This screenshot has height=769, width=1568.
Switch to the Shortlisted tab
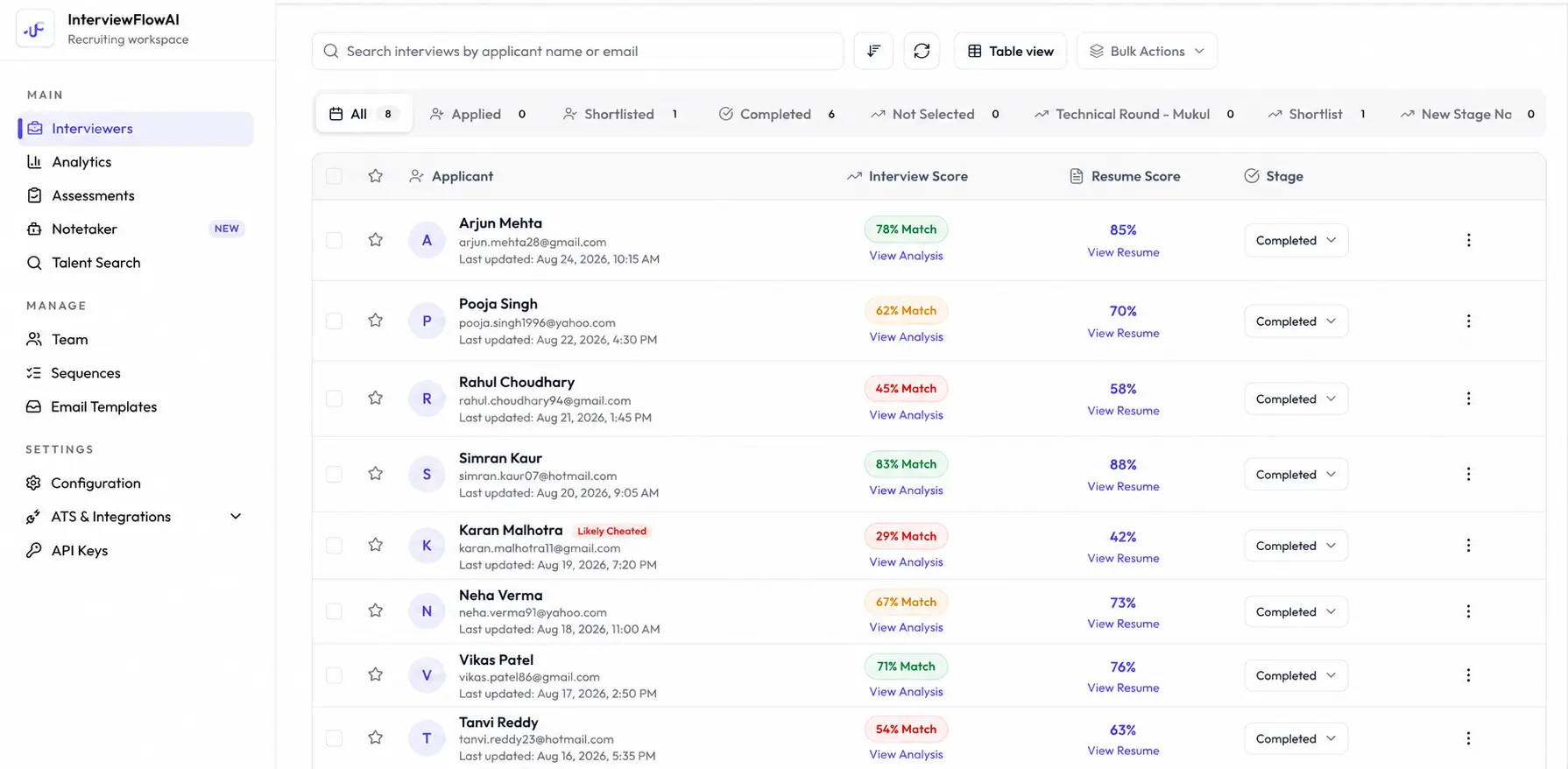620,114
